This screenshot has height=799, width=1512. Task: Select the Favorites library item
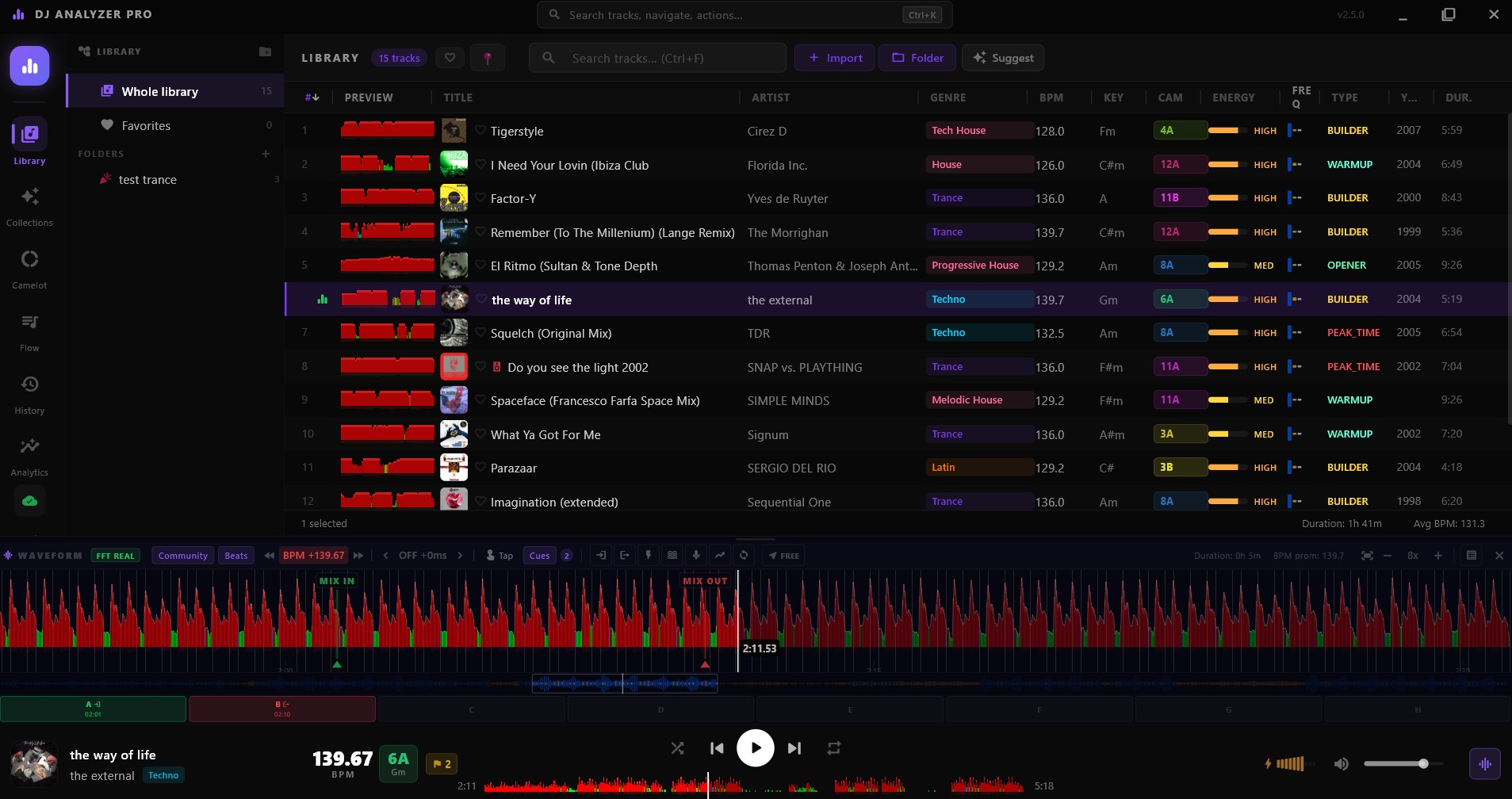coord(146,125)
